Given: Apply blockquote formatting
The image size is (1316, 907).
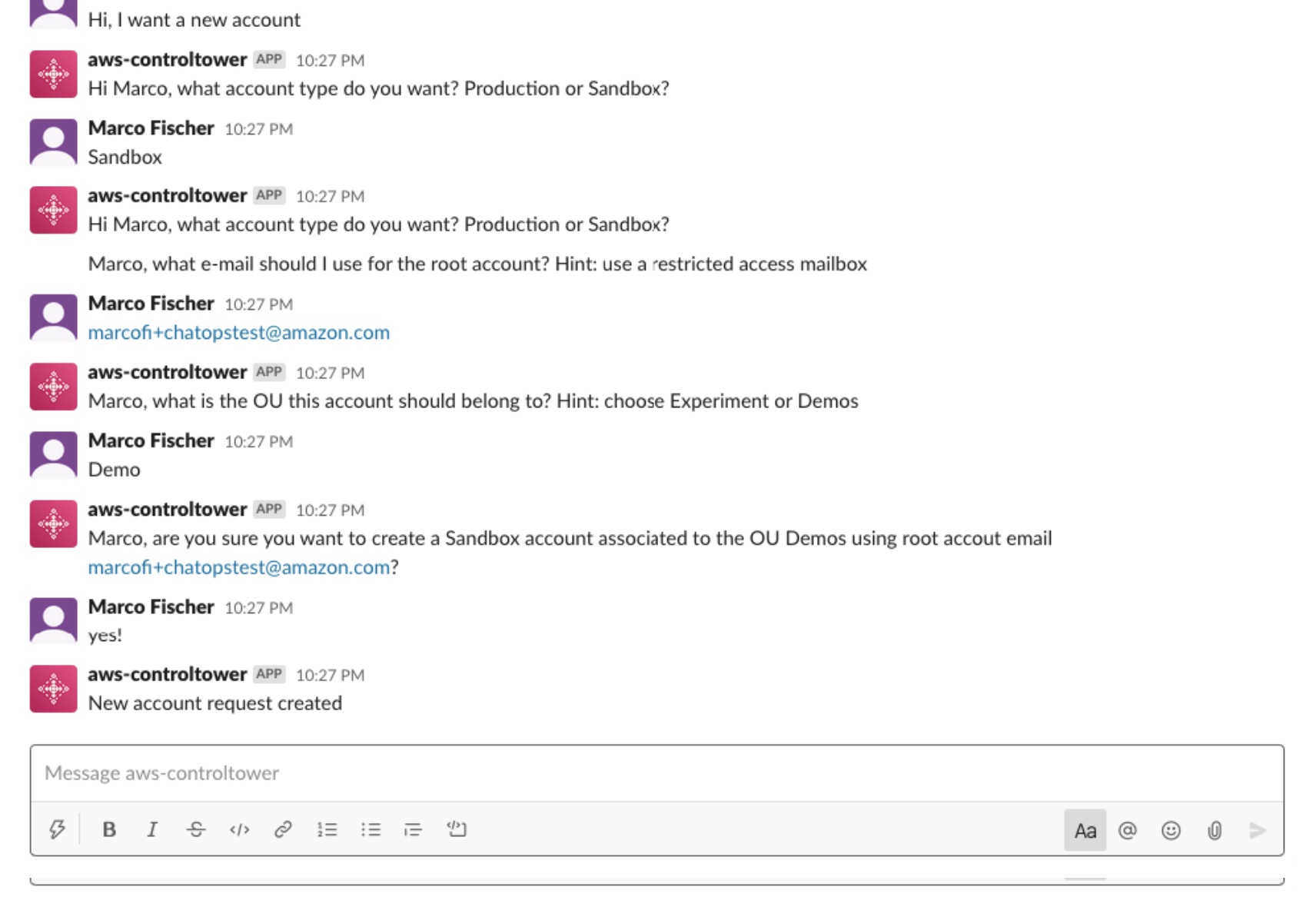Looking at the screenshot, I should 414,829.
